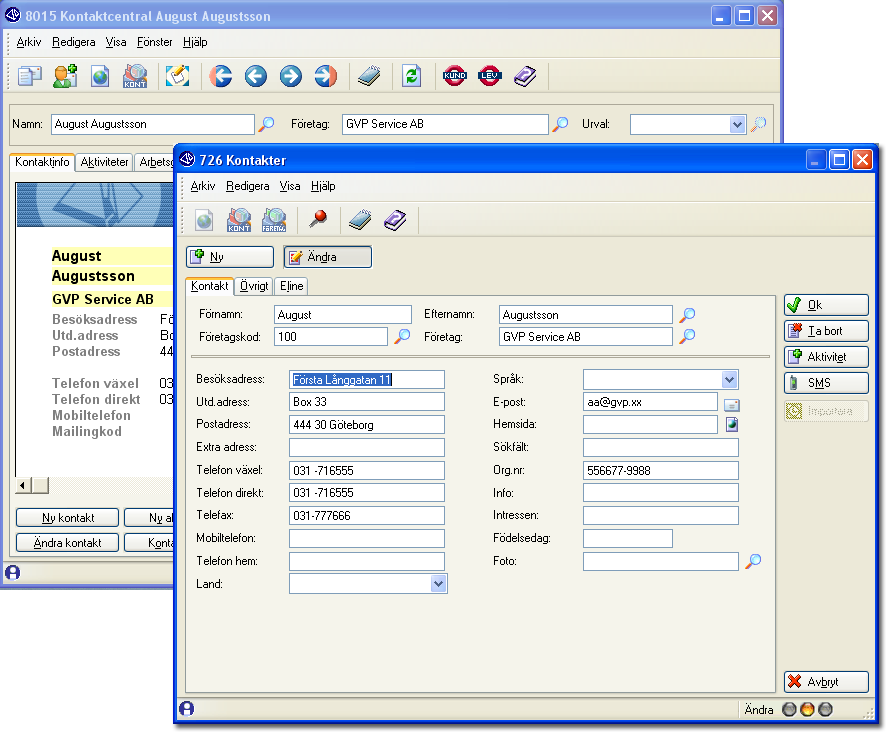Click into the Besöksadress input field
Screen dimensions: 890x742
tap(367, 379)
